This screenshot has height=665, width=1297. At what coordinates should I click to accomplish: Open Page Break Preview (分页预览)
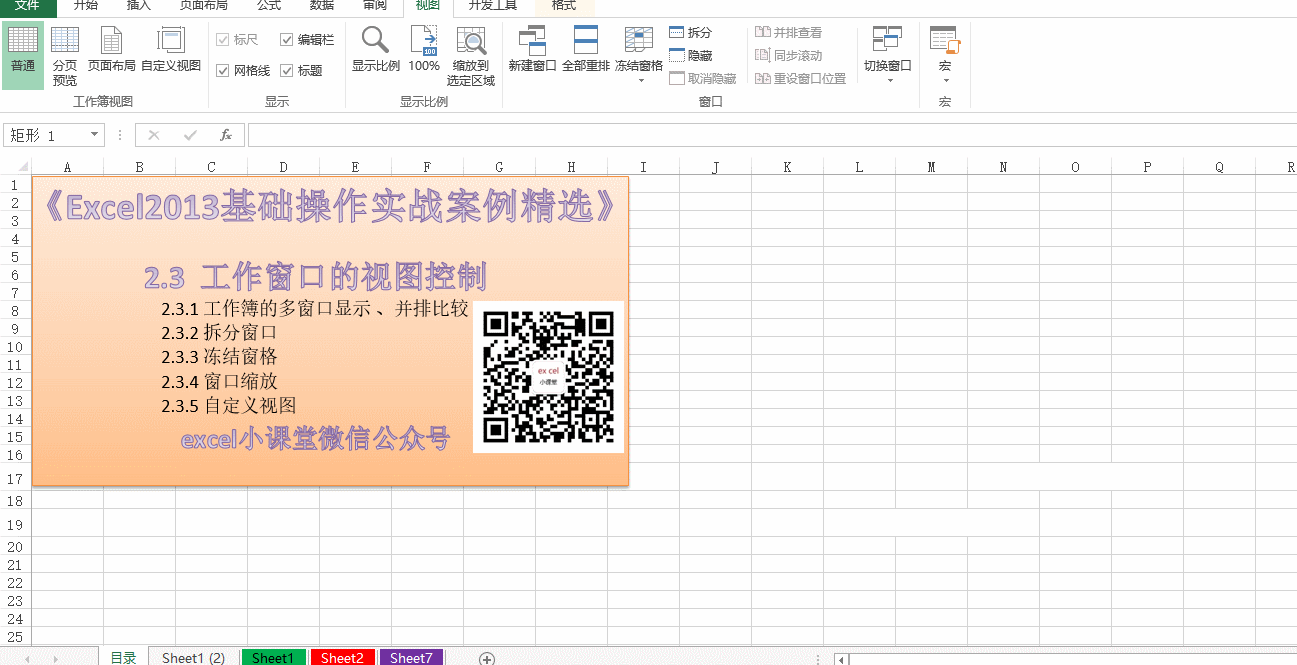[65, 55]
